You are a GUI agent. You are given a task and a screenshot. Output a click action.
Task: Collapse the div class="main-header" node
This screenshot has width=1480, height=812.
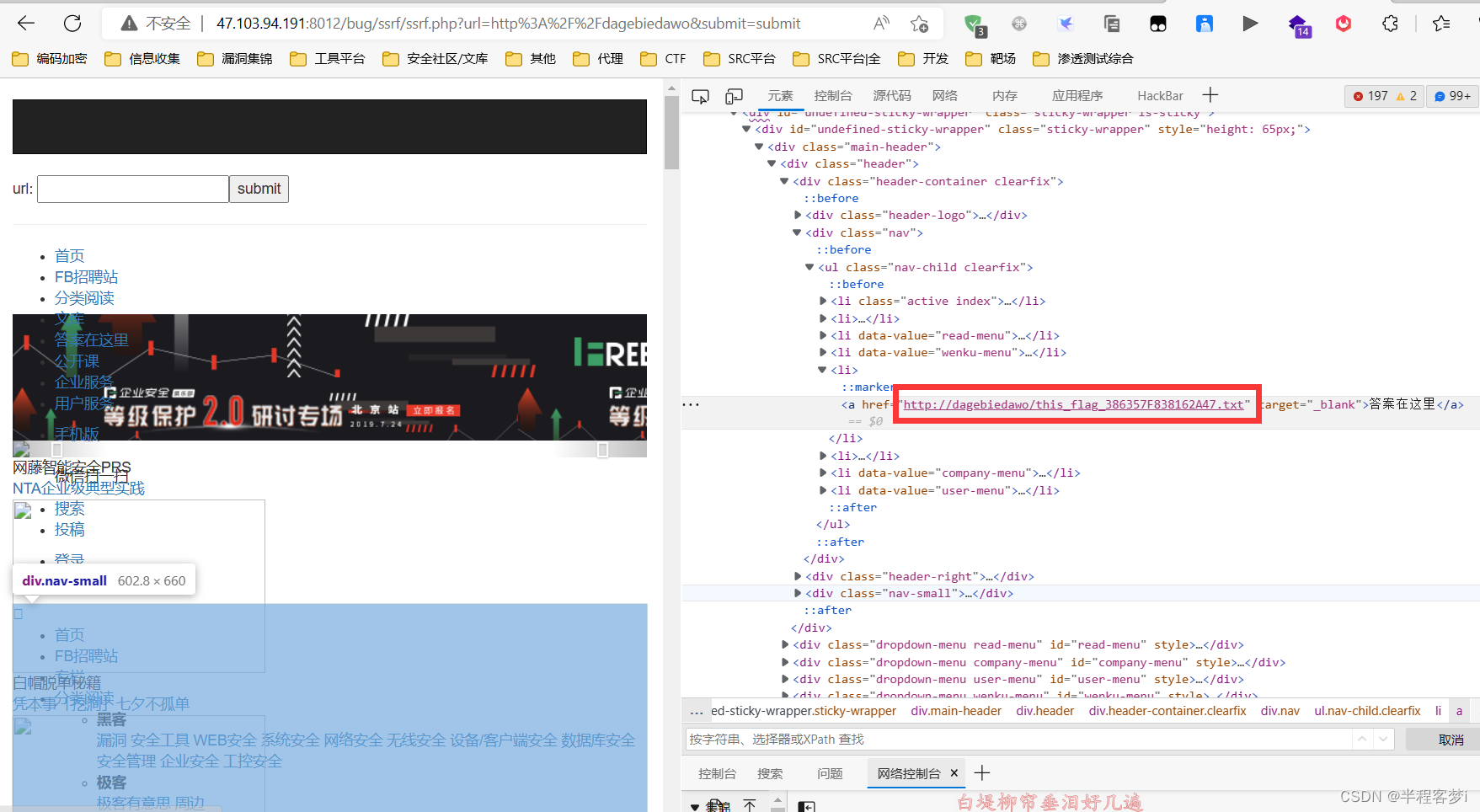(759, 147)
